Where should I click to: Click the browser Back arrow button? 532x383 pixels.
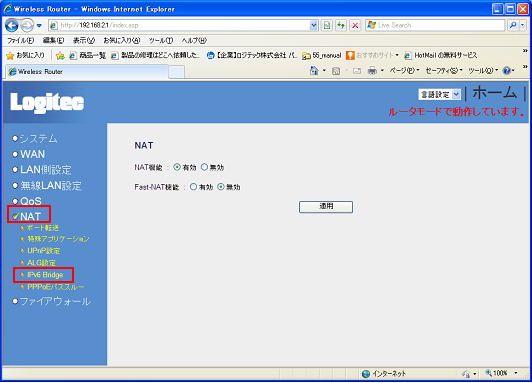12,25
